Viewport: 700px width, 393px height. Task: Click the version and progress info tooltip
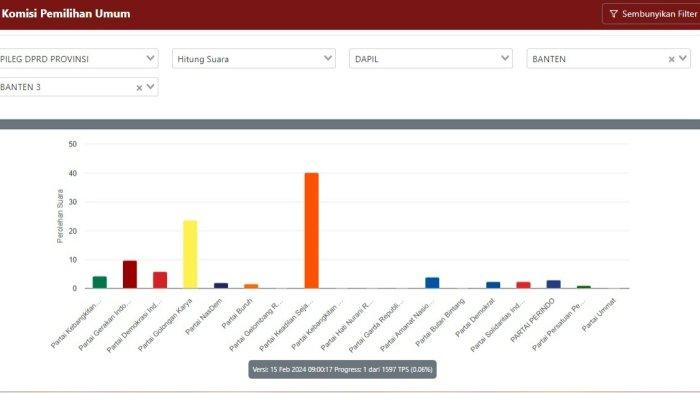coord(342,369)
